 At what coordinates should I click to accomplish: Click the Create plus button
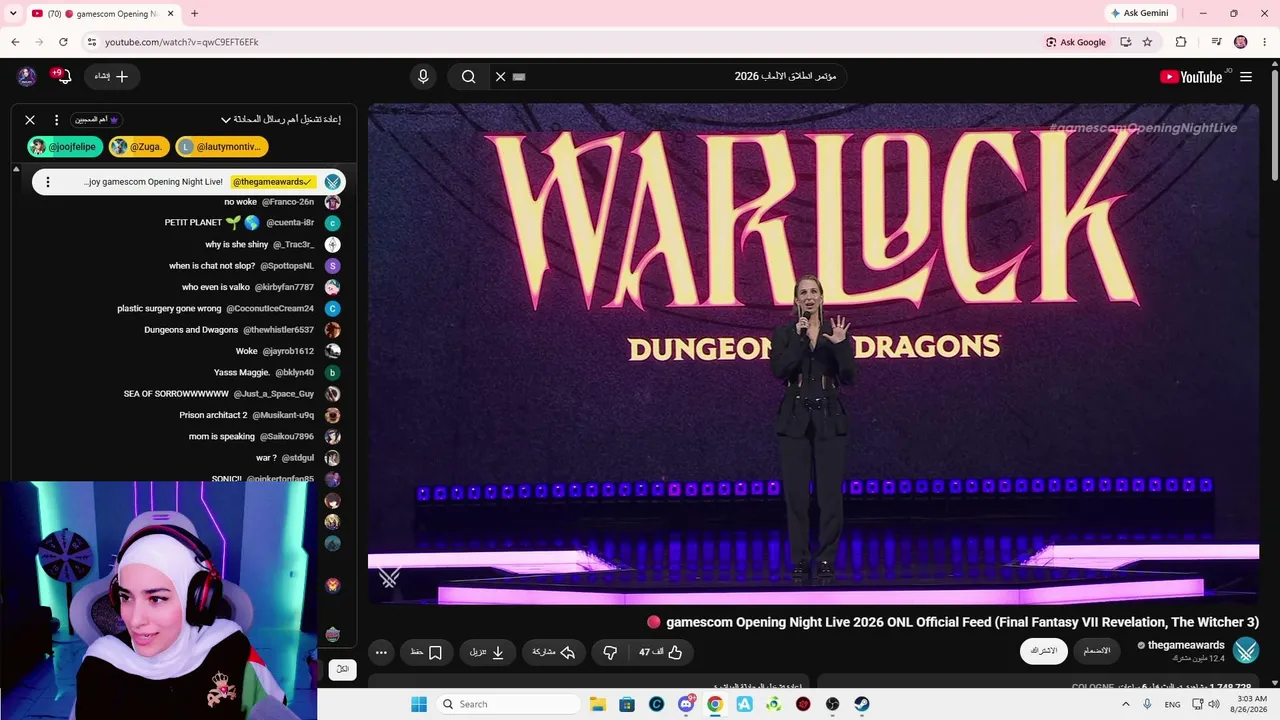112,77
